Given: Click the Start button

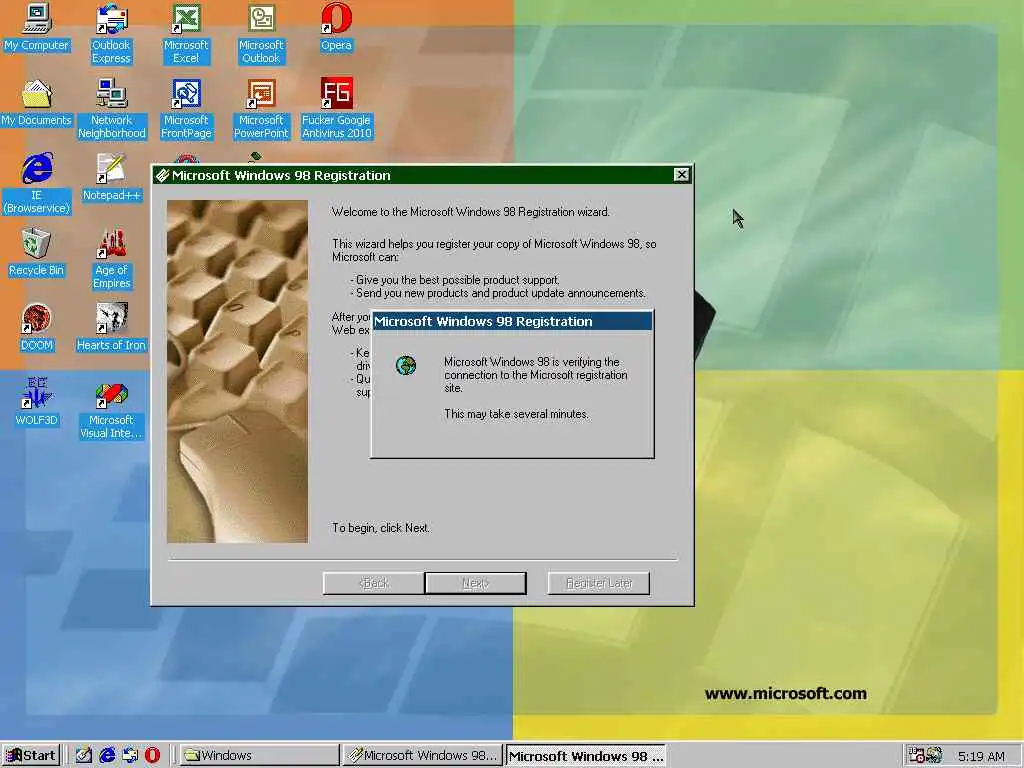Looking at the screenshot, I should [31, 756].
